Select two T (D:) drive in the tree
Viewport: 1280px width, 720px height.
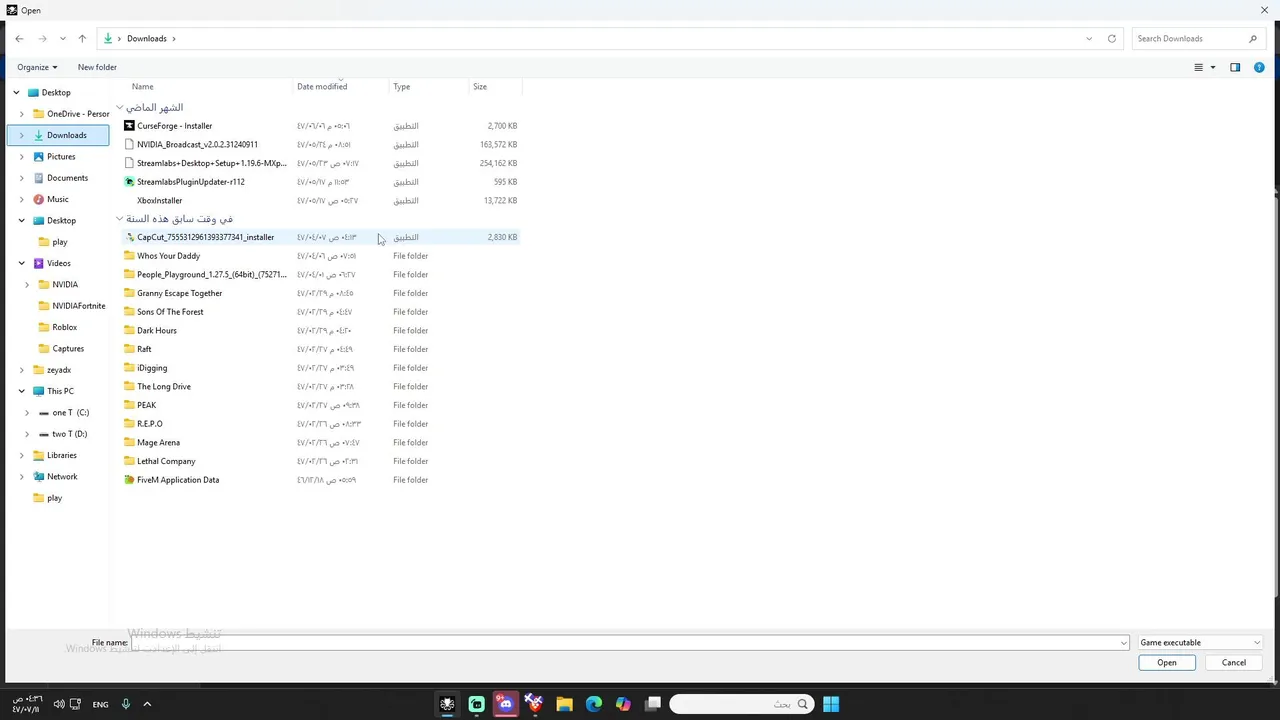[69, 434]
